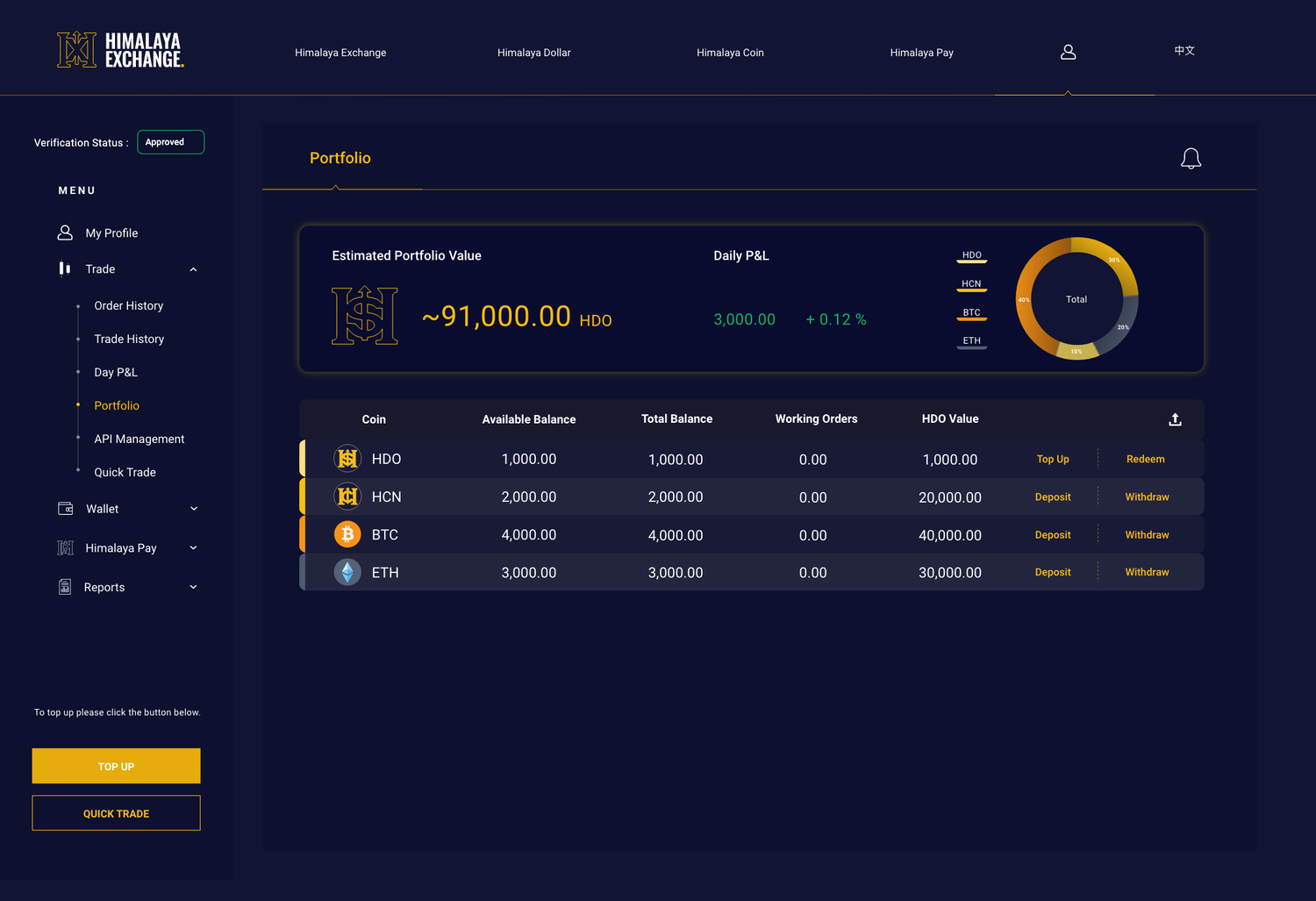Open Himalaya Pay in top navigation
Image resolution: width=1316 pixels, height=901 pixels.
coord(922,53)
